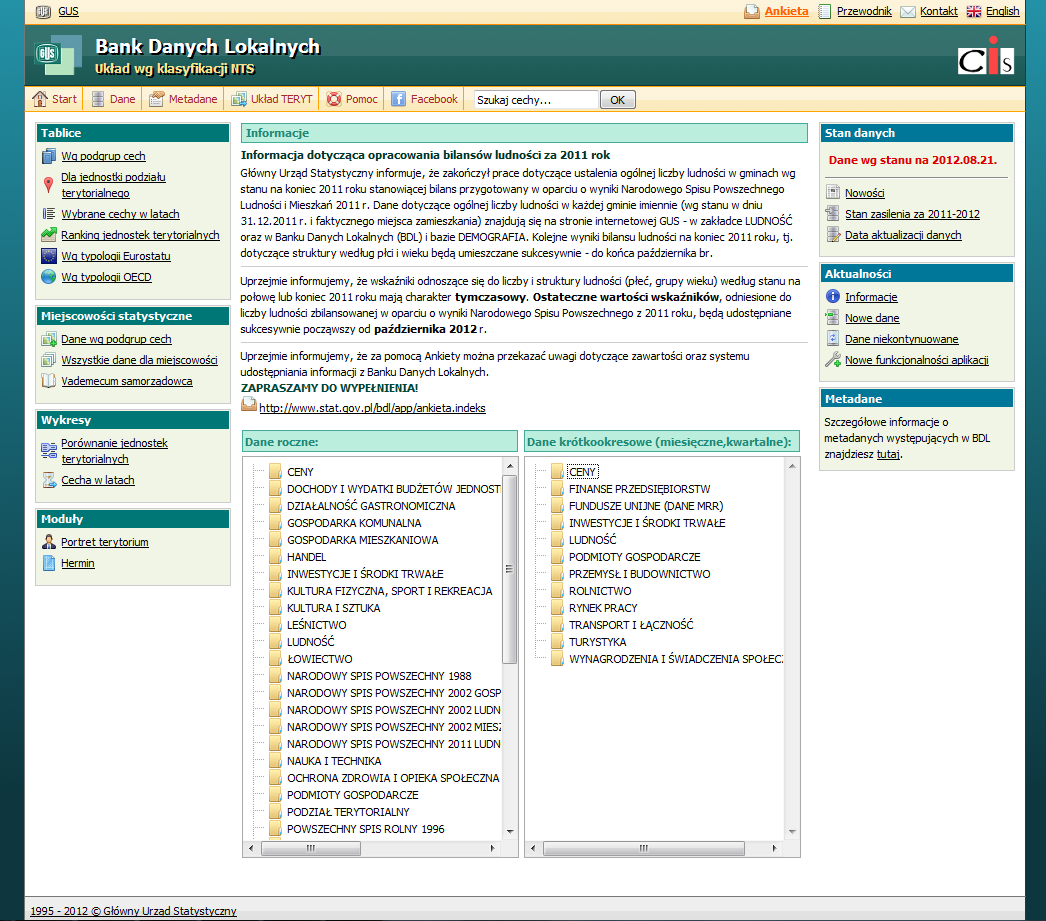The height and width of the screenshot is (921, 1046).
Task: Open the English language link
Action: pos(1003,11)
